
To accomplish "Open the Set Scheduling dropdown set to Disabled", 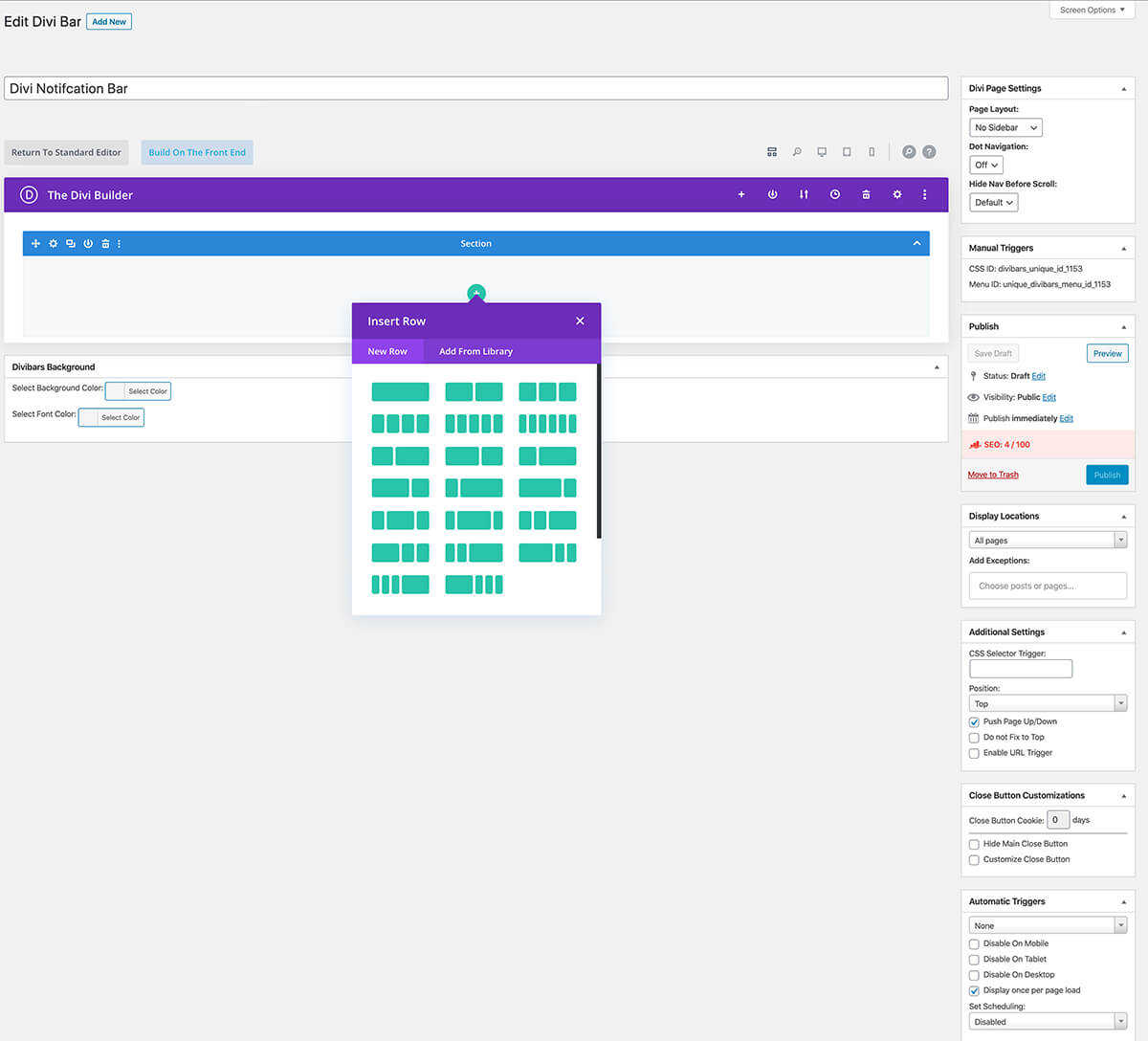I will pyautogui.click(x=1048, y=1022).
